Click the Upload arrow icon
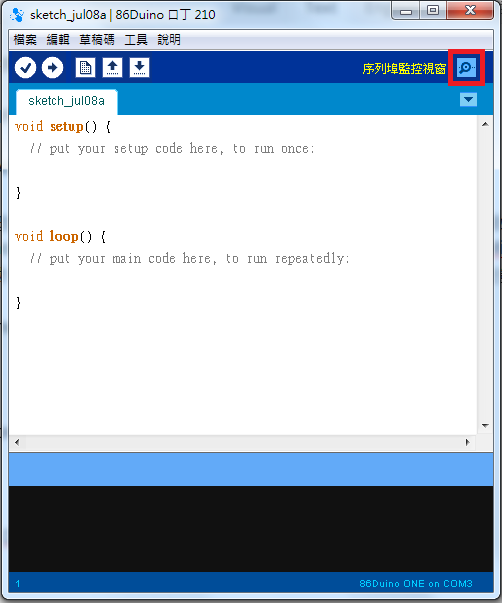Viewport: 502px width, 603px height. [x=52, y=68]
